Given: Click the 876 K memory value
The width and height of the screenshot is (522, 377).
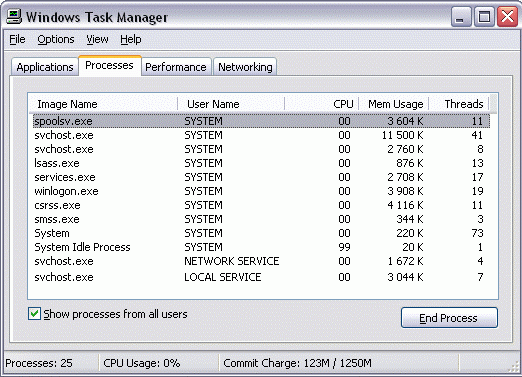Looking at the screenshot, I should coord(410,163).
